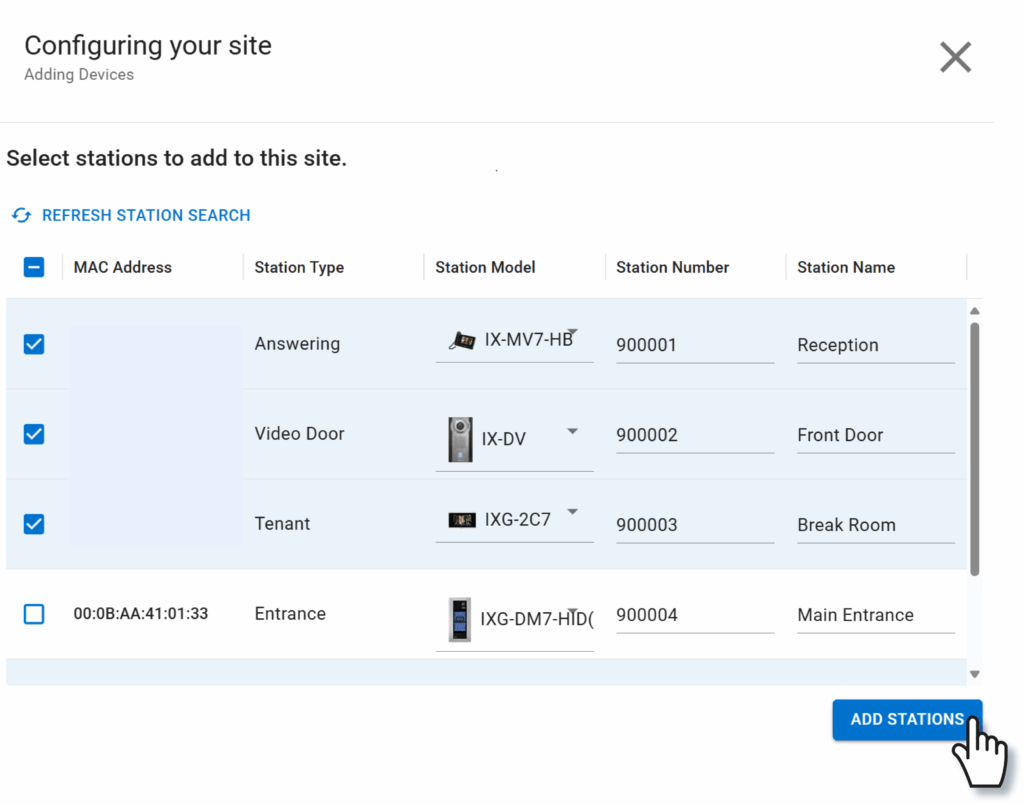
Task: Click the Add Stations button
Action: (x=906, y=719)
